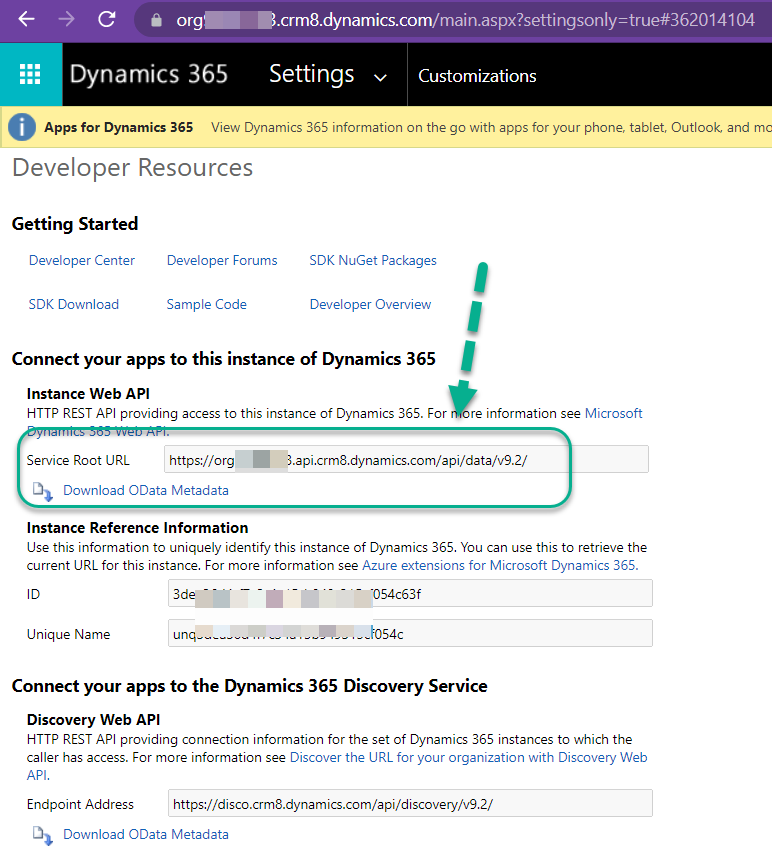Open SDK NuGet Packages link
772x863 pixels.
coord(373,260)
